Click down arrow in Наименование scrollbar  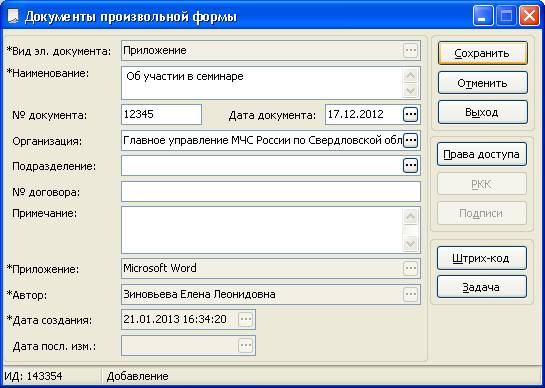click(410, 90)
